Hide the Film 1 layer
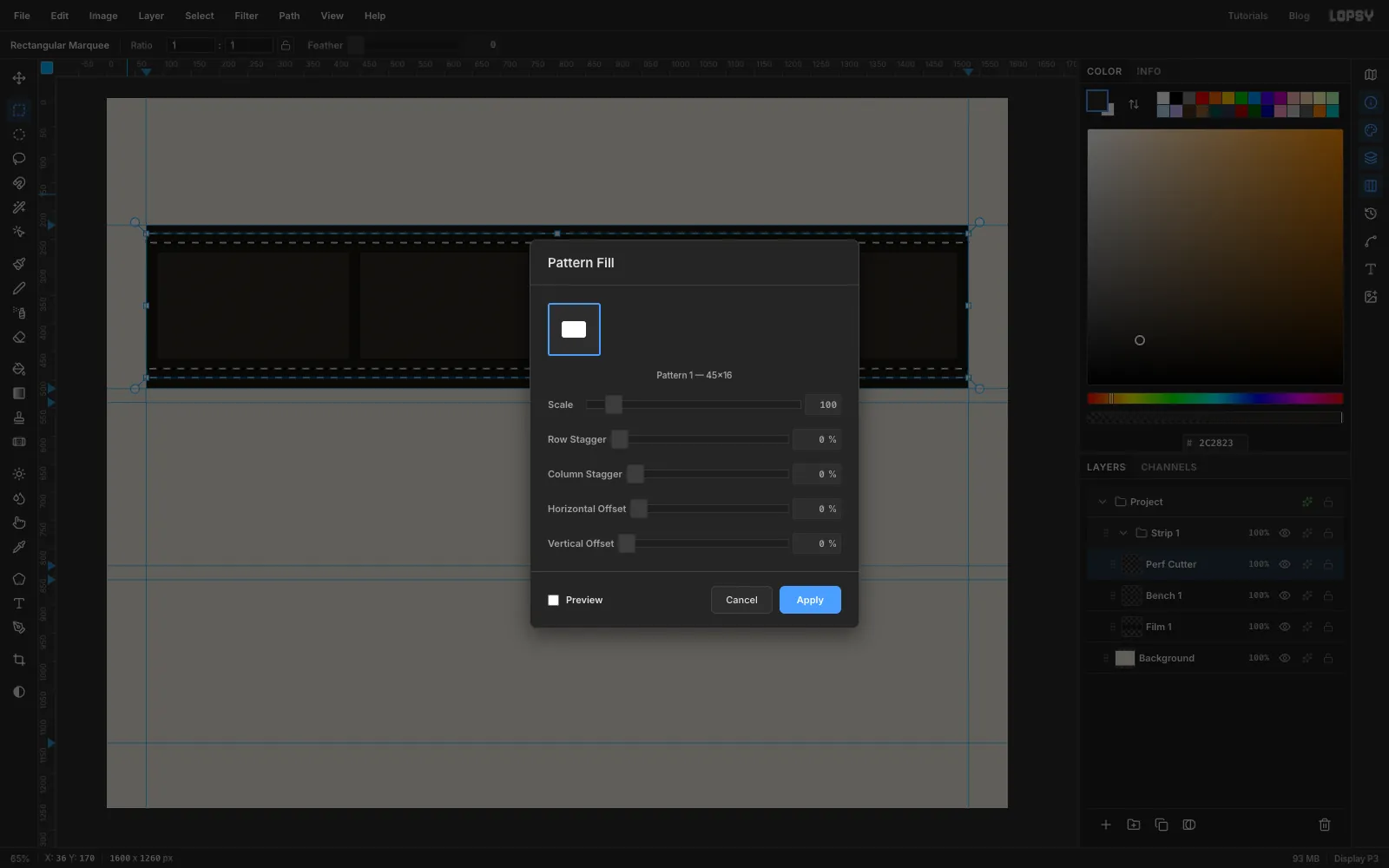Viewport: 1389px width, 868px height. click(1285, 627)
